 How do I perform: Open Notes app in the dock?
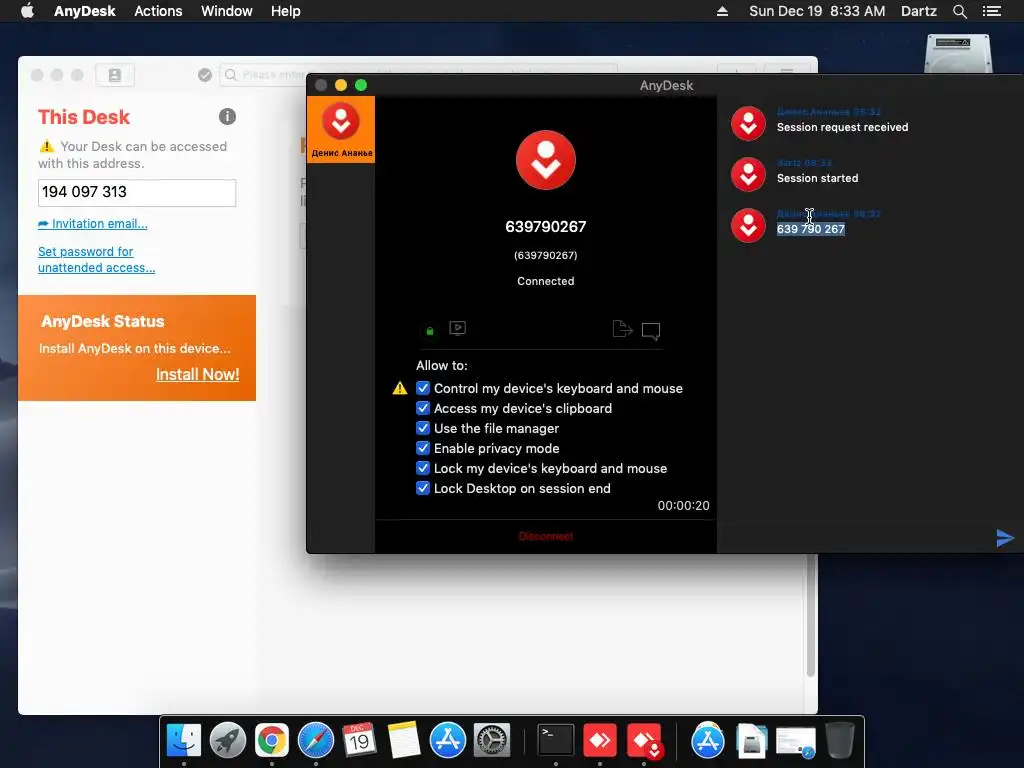click(404, 740)
